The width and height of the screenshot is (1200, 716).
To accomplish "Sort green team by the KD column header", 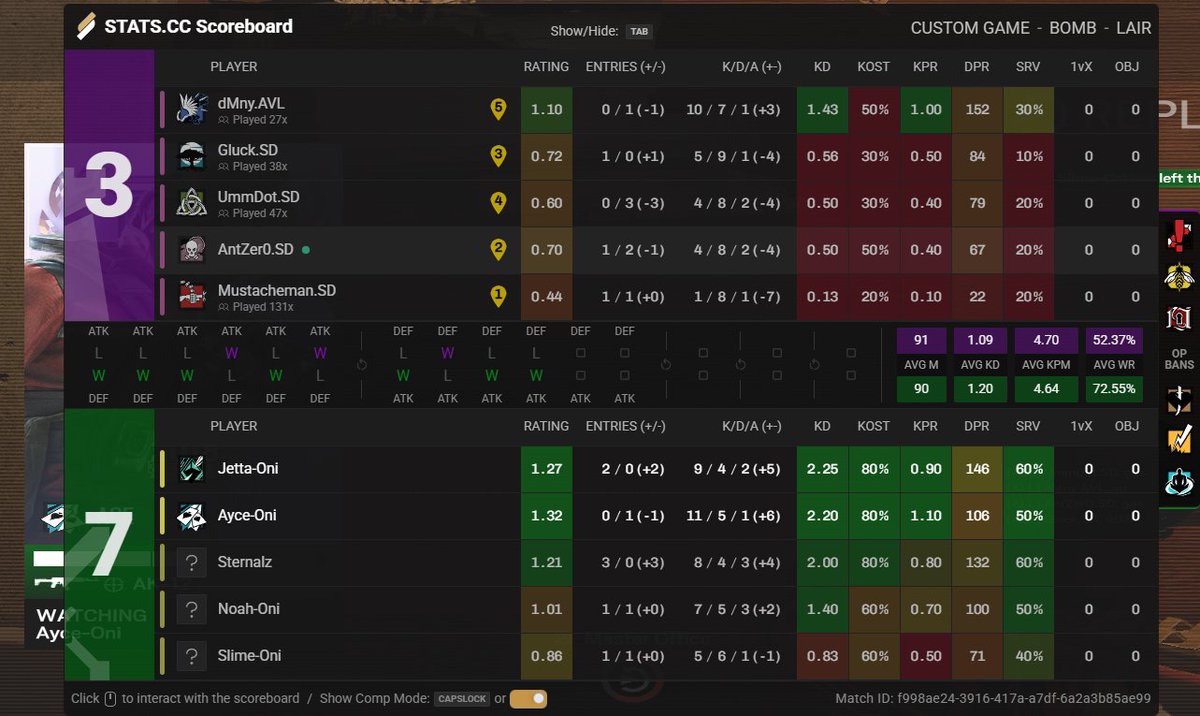I will pyautogui.click(x=822, y=426).
